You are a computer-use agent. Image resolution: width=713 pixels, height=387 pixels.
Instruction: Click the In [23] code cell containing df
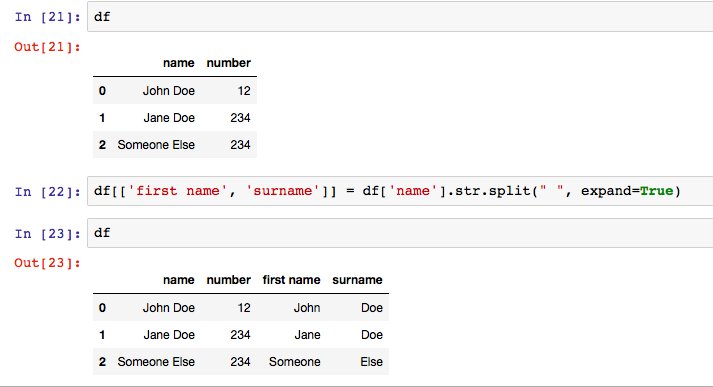coord(400,233)
